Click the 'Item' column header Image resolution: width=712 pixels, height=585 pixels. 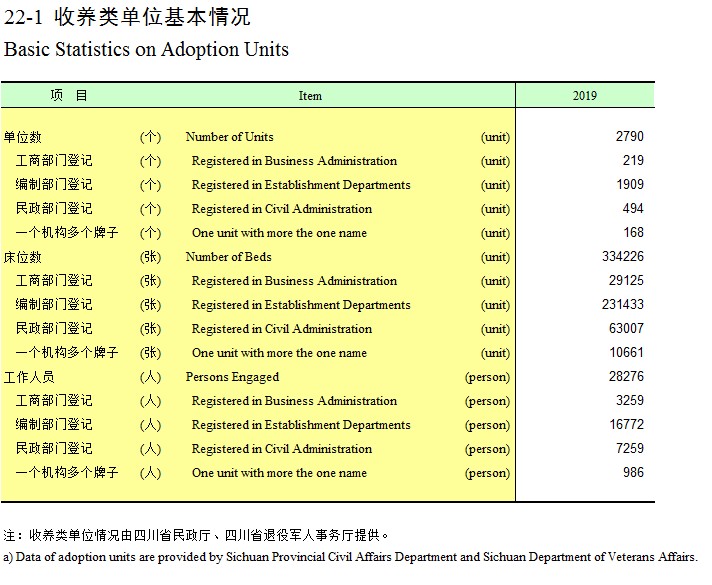tap(310, 96)
